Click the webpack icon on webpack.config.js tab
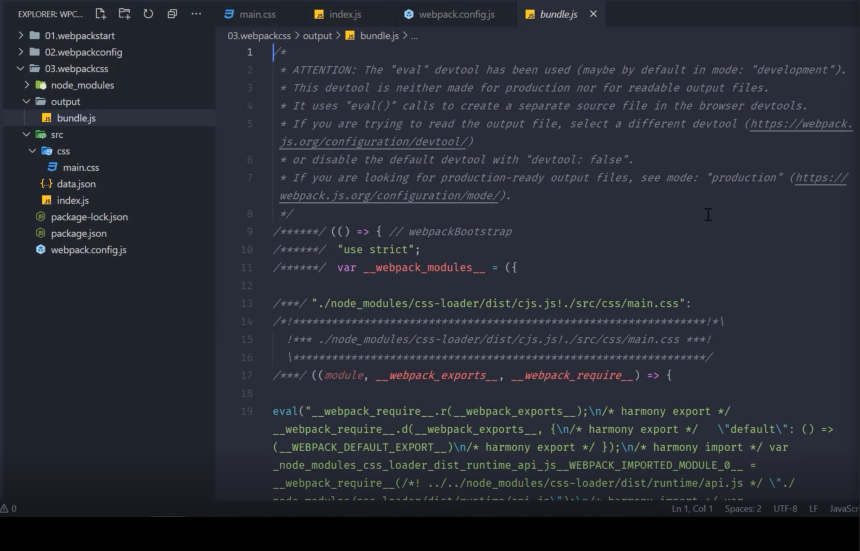The image size is (860, 551). click(409, 14)
